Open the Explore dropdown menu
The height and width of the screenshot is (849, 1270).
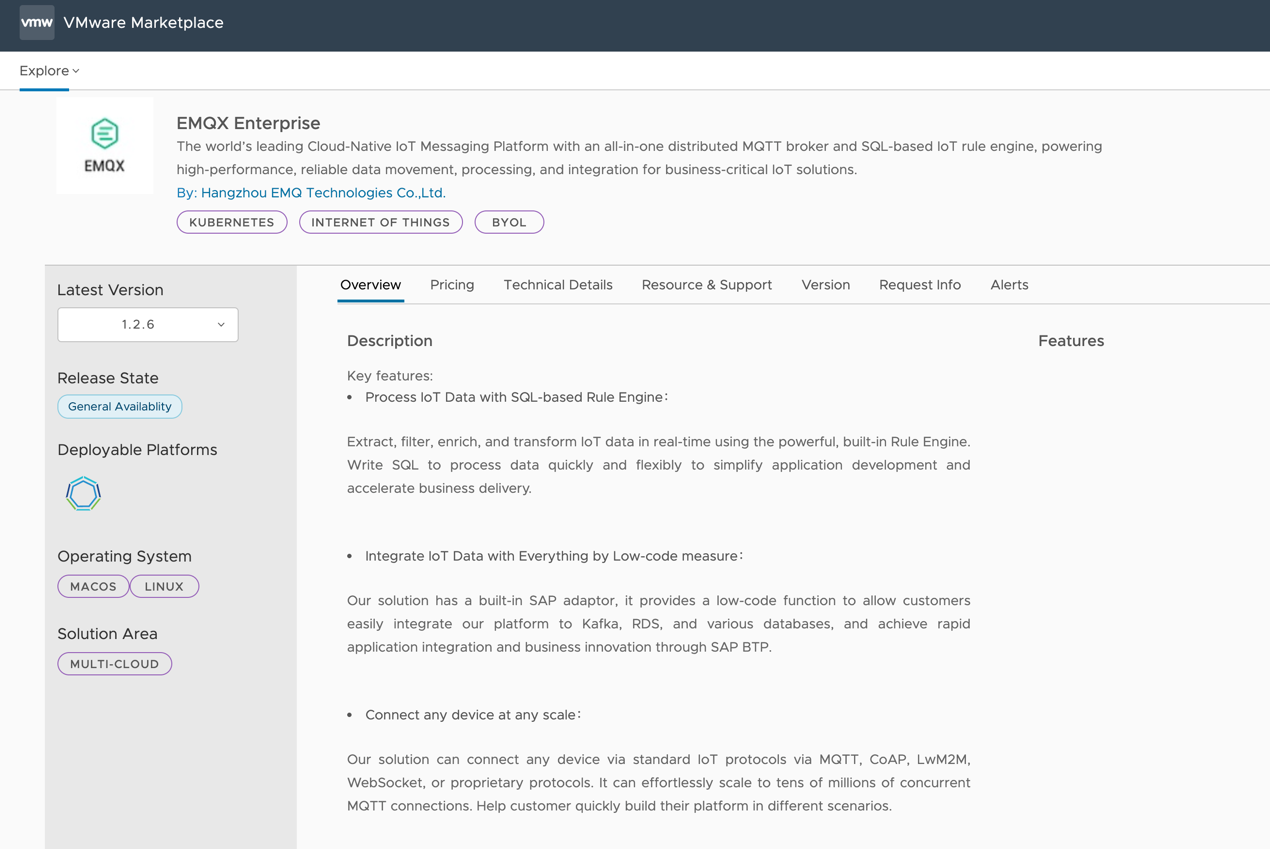(x=49, y=71)
